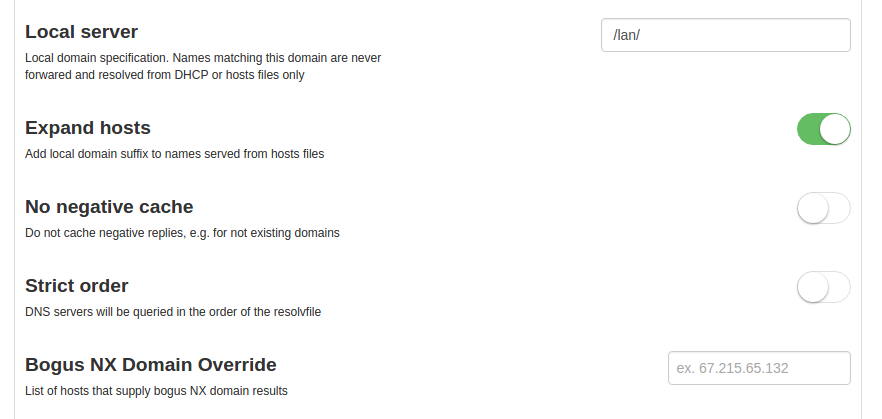This screenshot has height=419, width=882.
Task: Click the 'DNS servers will be queried' description
Action: (x=172, y=312)
